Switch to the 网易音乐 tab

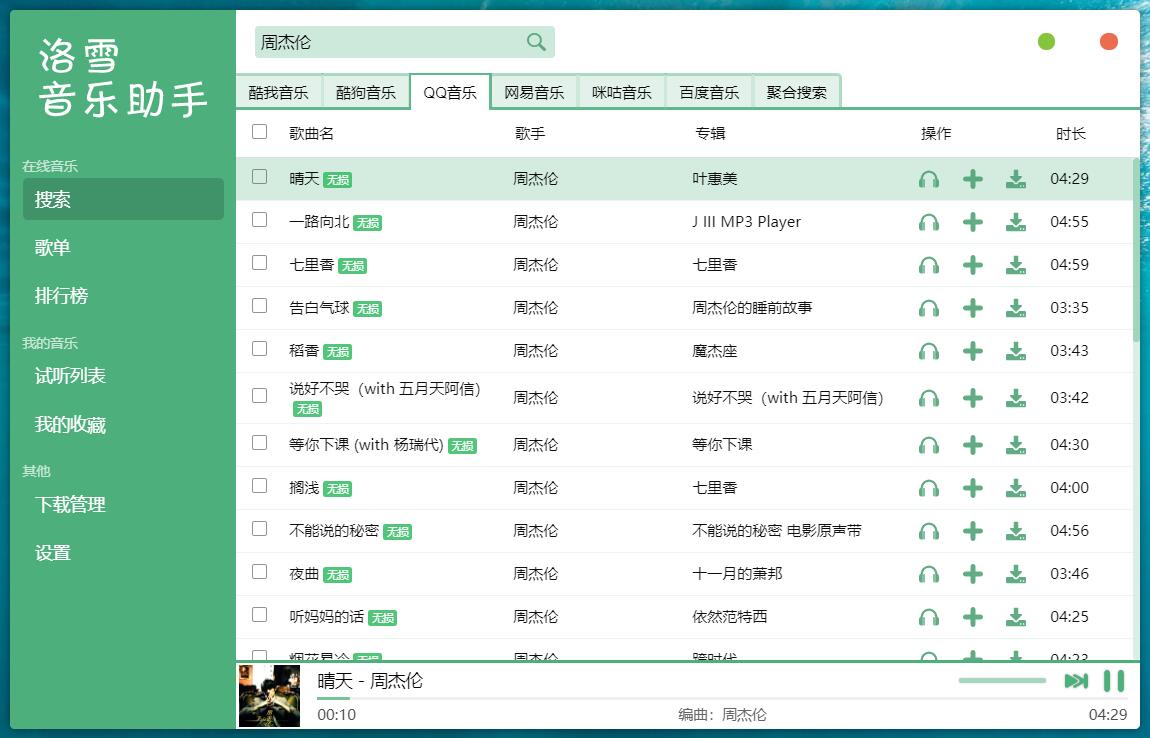(x=534, y=92)
